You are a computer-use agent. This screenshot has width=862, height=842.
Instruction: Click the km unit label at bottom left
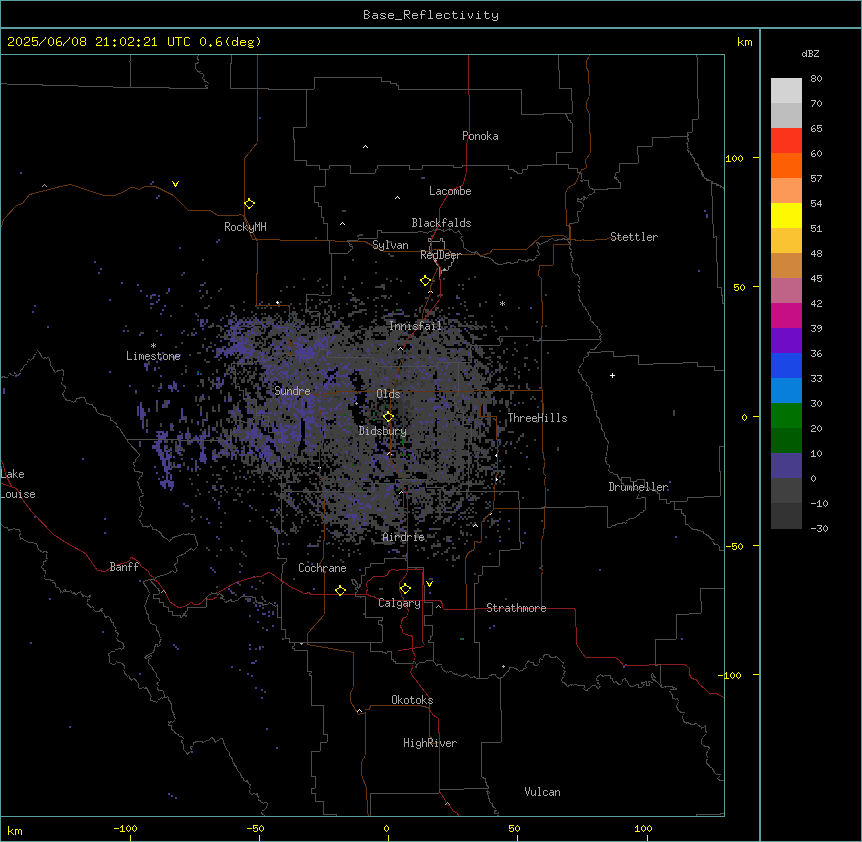pyautogui.click(x=15, y=830)
